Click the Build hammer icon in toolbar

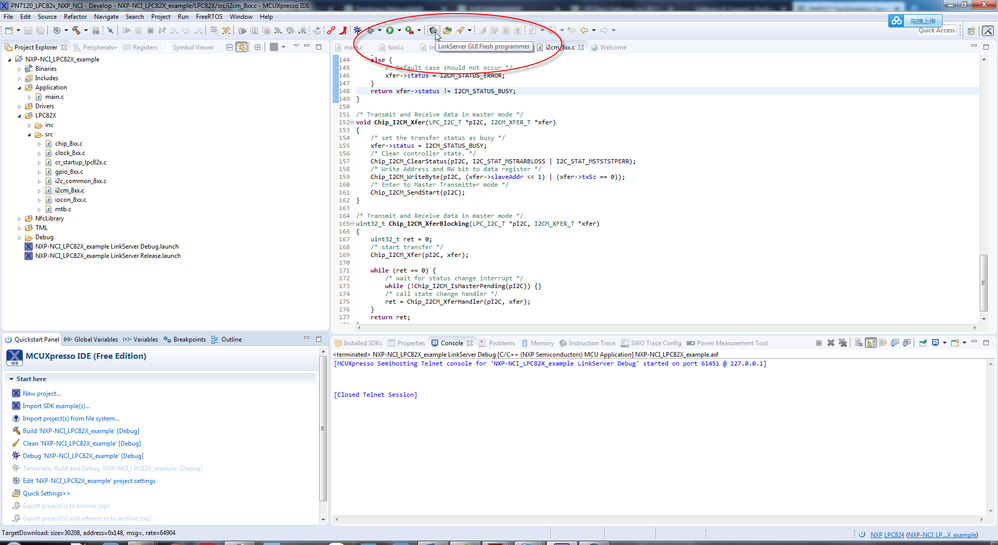[76, 30]
